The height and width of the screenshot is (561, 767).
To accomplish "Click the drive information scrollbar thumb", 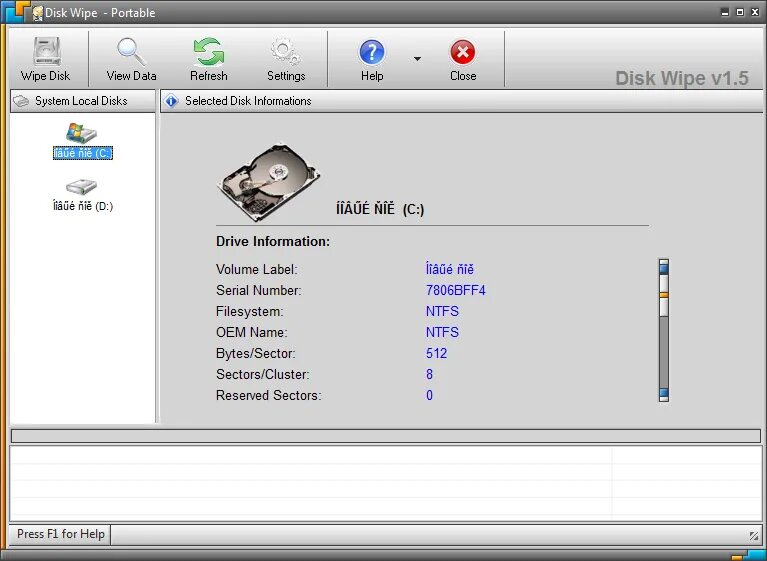I will [x=664, y=295].
